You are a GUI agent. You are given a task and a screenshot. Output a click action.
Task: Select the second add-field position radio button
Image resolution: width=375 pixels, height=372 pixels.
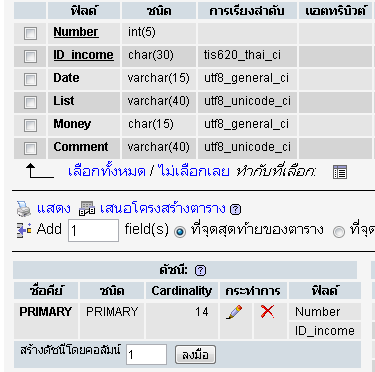(x=339, y=231)
